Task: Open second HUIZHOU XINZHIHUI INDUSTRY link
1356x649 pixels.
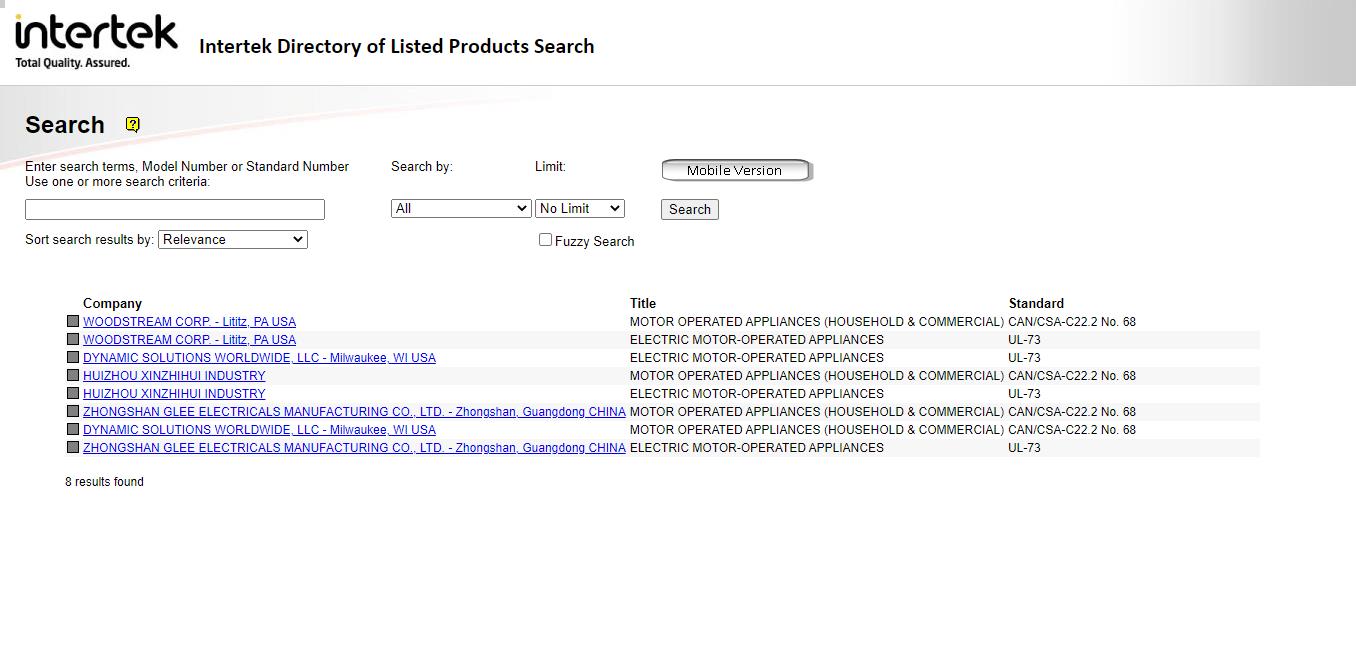Action: point(174,394)
